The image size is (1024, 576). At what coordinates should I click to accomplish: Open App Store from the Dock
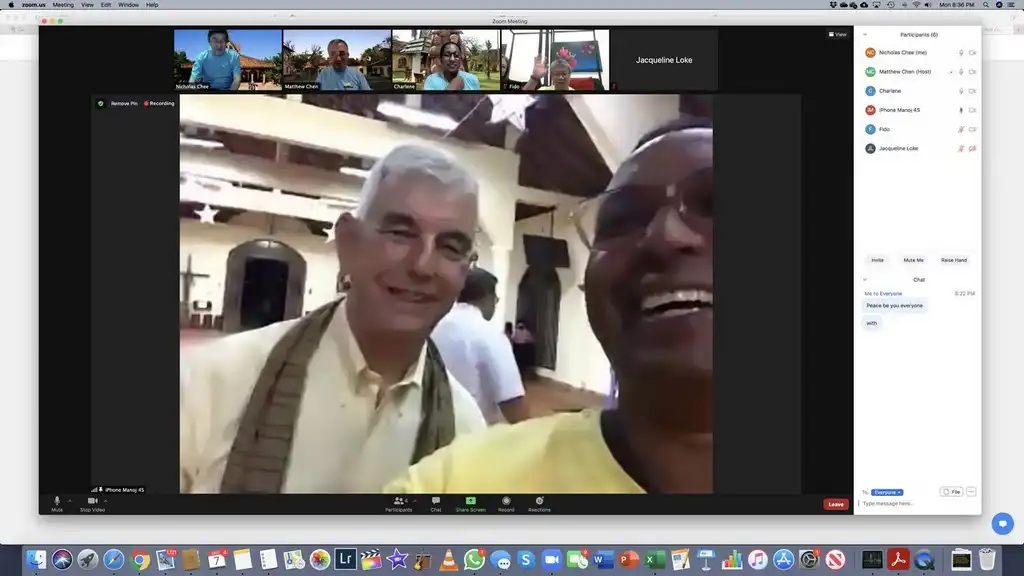(783, 560)
